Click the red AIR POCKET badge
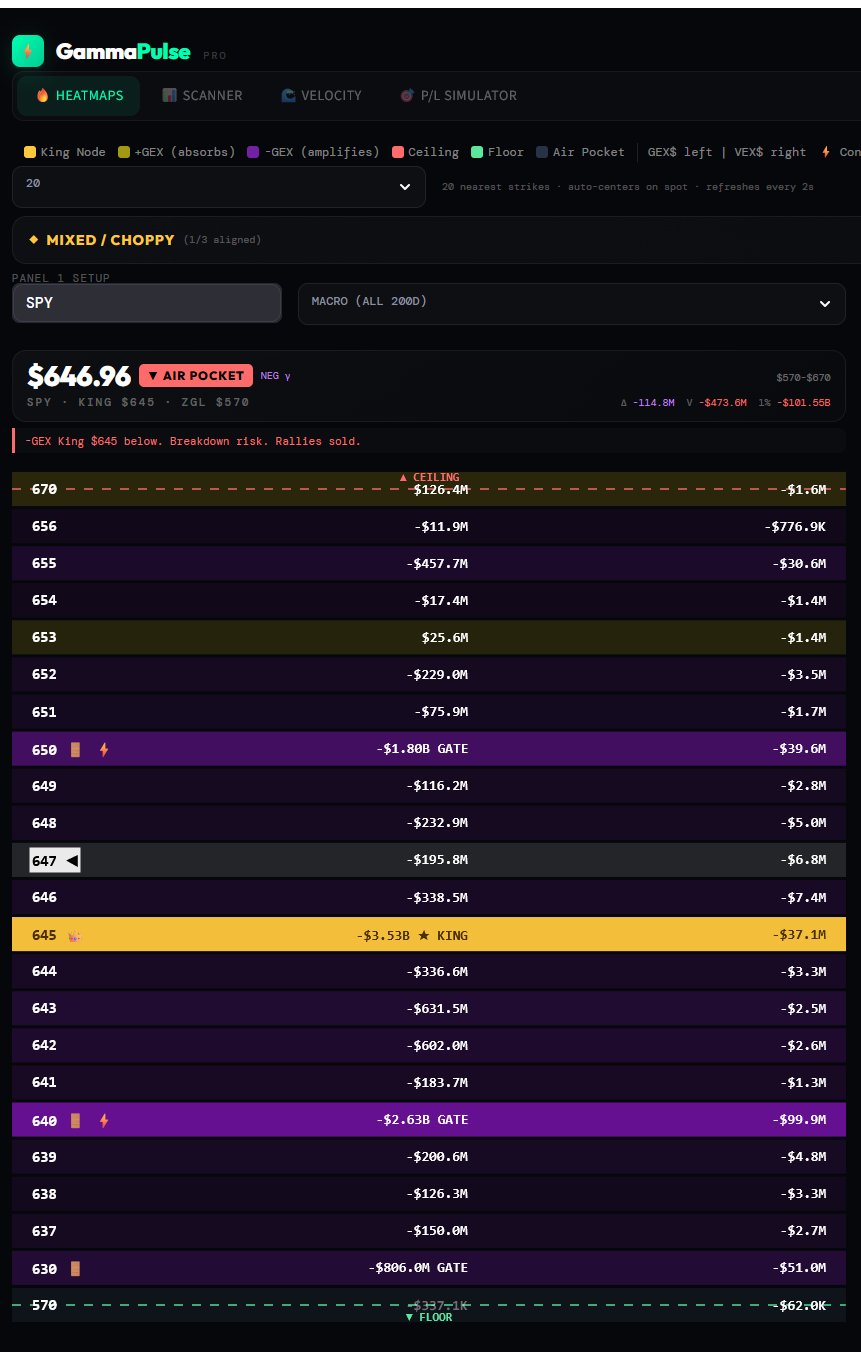 196,376
